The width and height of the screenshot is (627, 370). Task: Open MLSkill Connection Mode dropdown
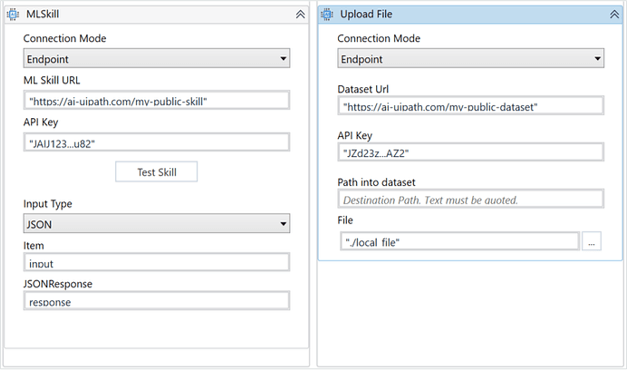156,58
